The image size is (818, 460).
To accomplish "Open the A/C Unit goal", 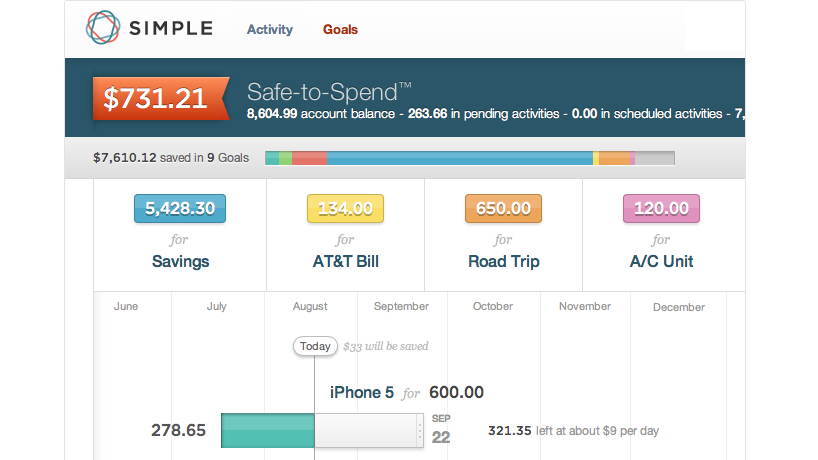I will click(661, 235).
